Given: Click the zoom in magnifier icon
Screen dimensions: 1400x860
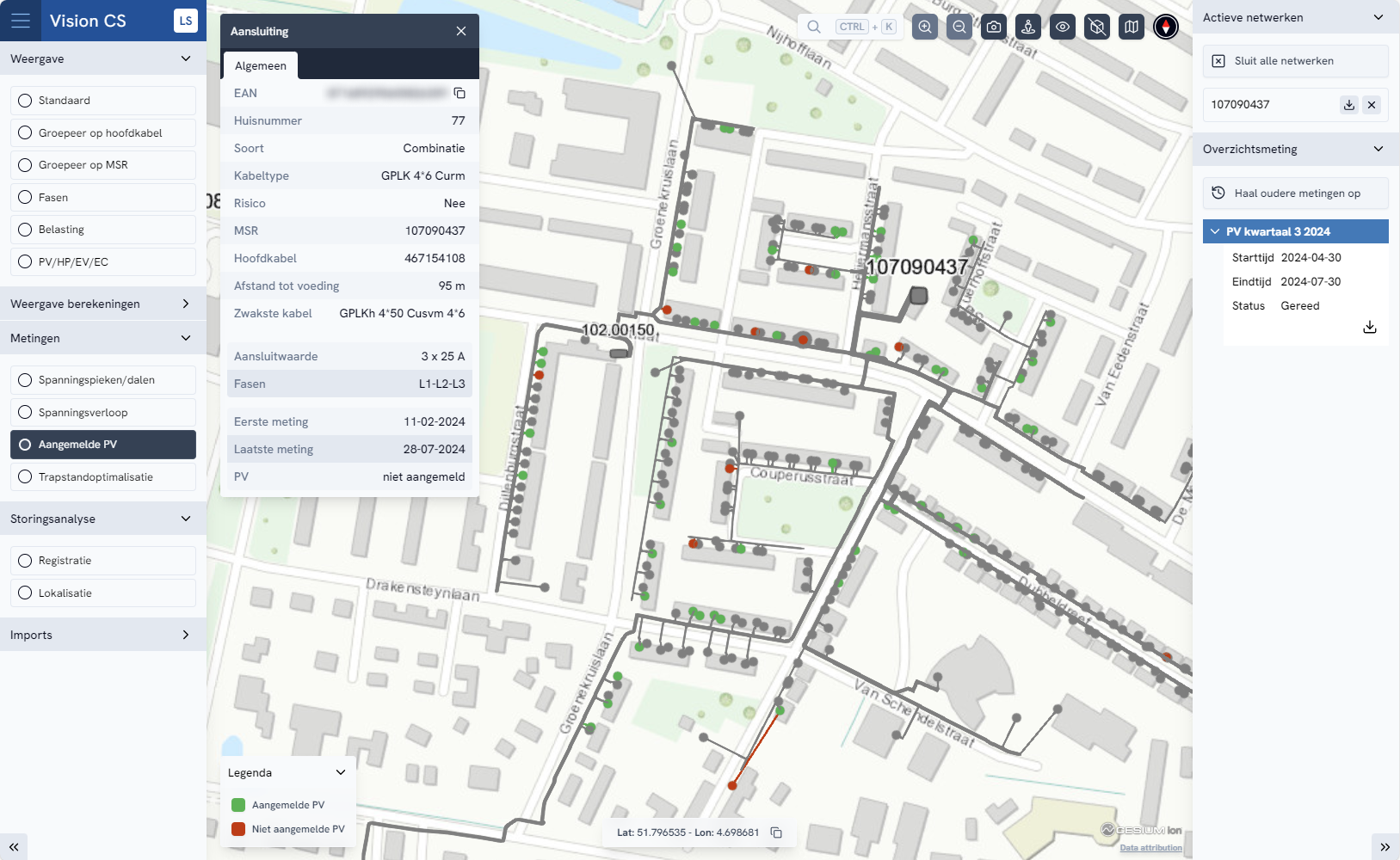Looking at the screenshot, I should pos(925,27).
